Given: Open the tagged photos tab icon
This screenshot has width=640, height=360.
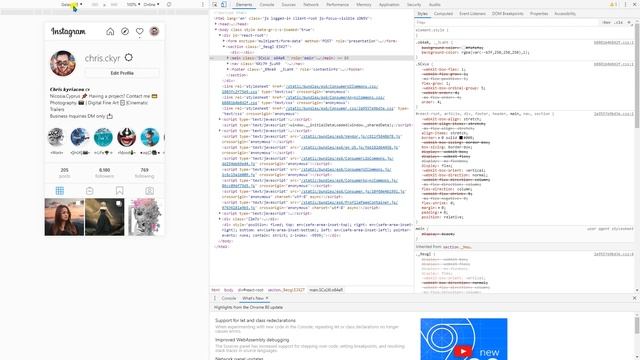Looking at the screenshot, I should 149,191.
